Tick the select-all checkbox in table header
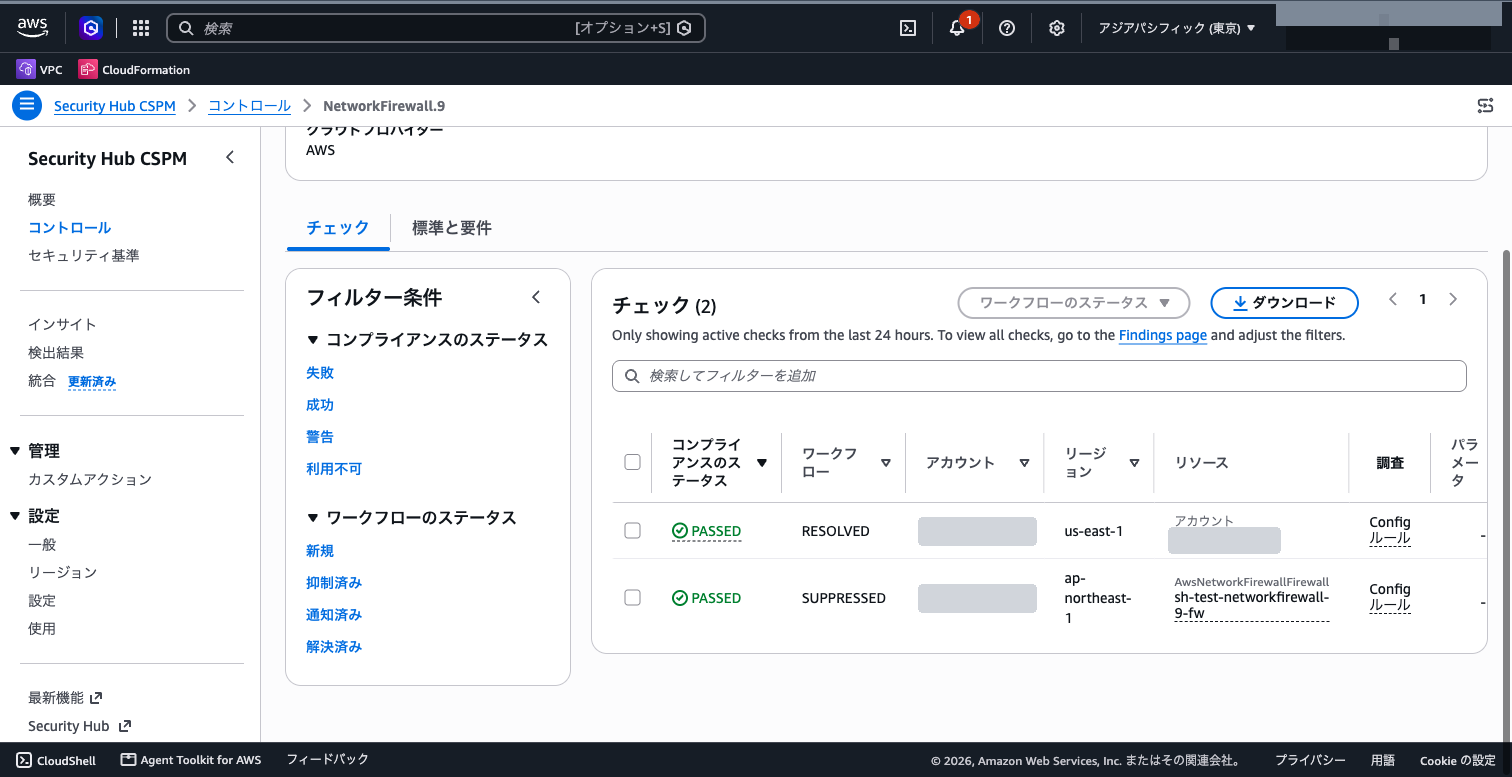 632,462
